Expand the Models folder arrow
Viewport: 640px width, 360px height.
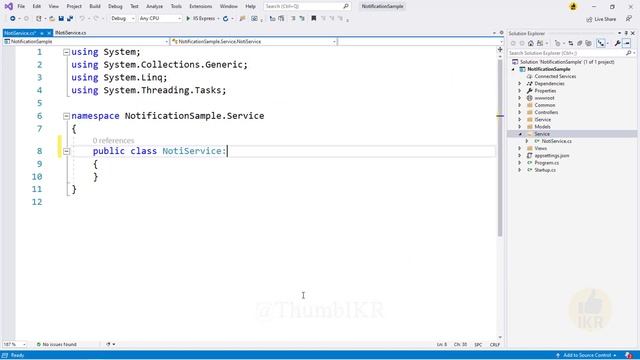(520, 127)
